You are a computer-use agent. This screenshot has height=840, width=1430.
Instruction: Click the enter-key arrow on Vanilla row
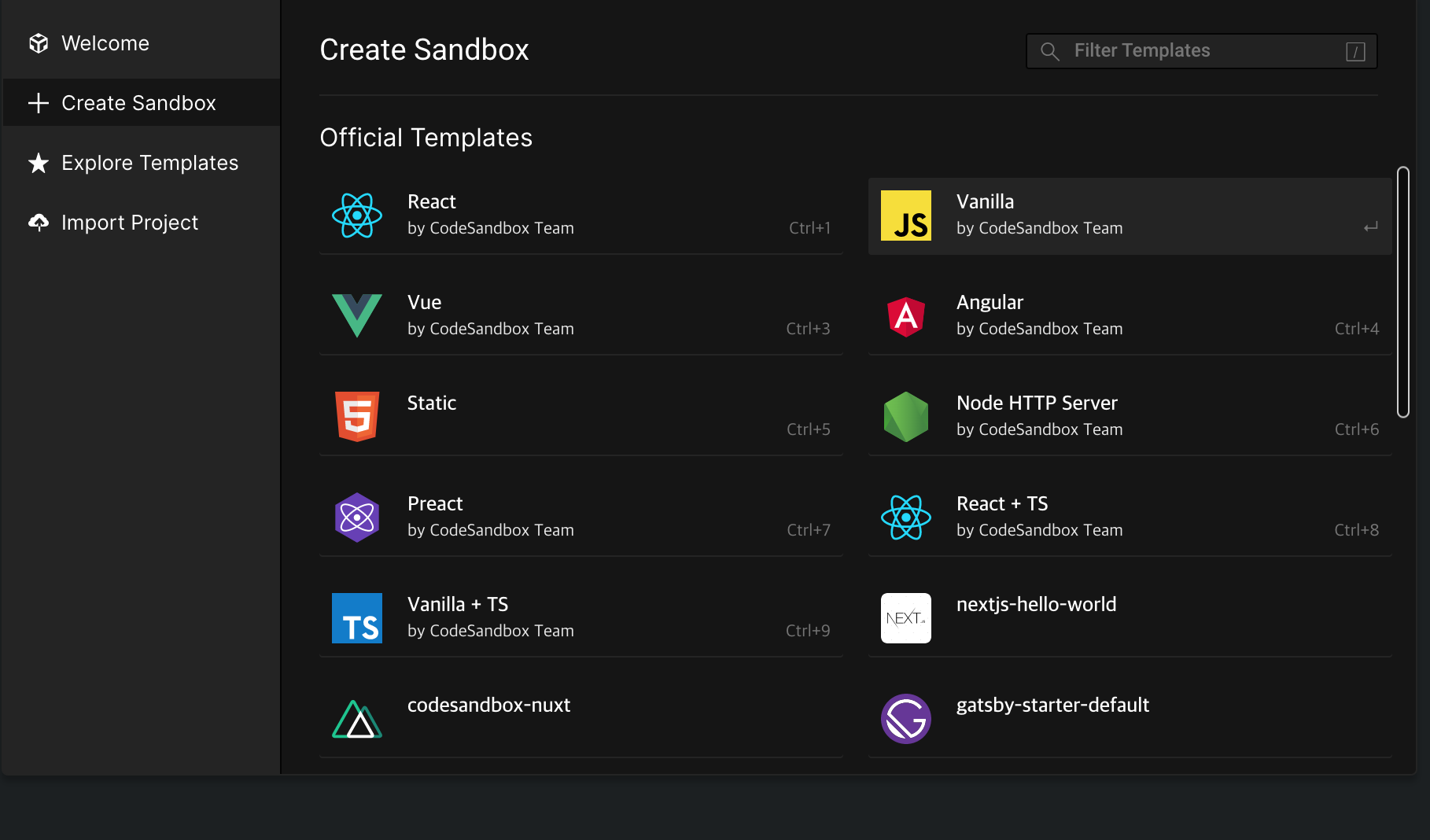pyautogui.click(x=1371, y=227)
